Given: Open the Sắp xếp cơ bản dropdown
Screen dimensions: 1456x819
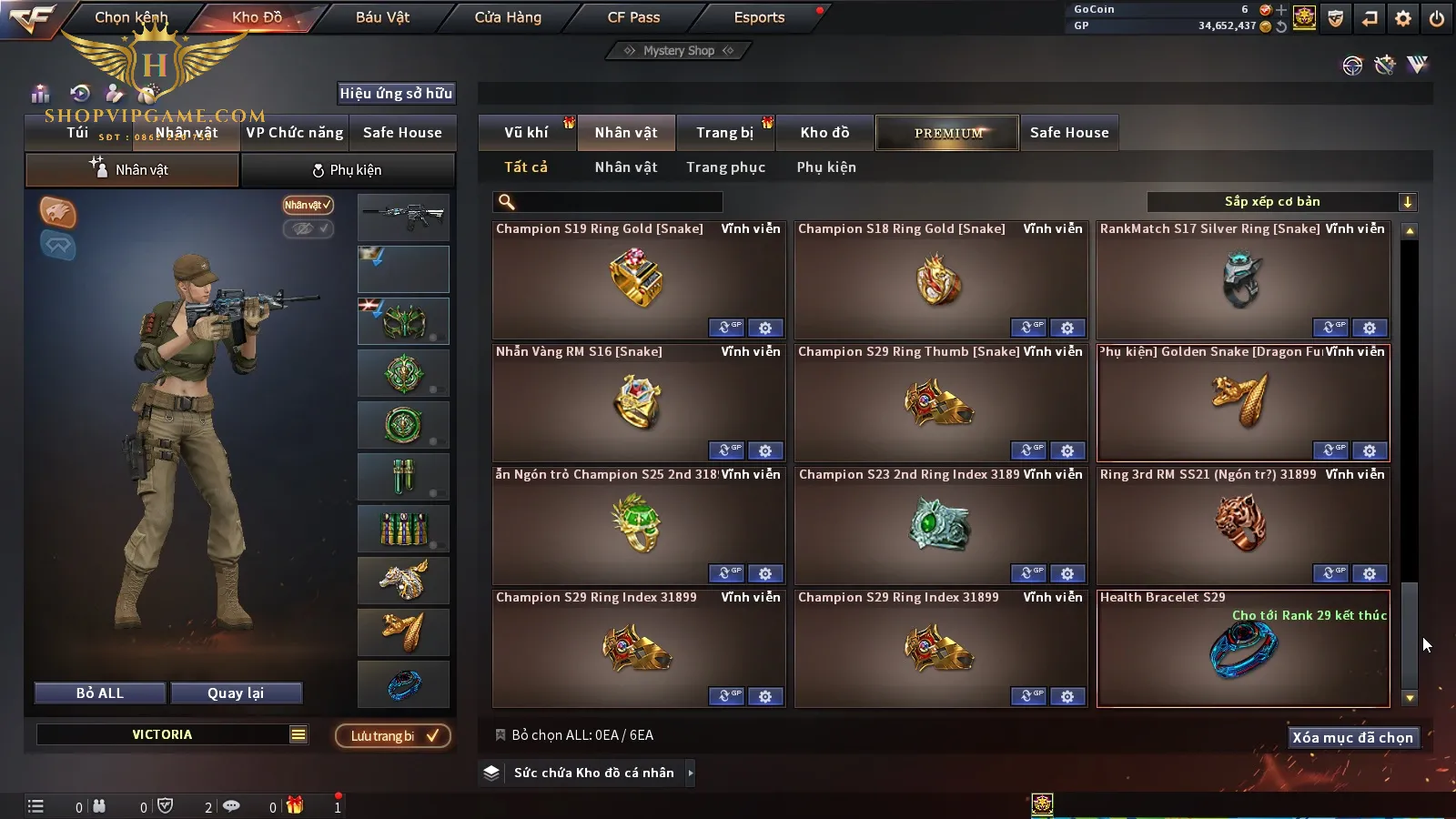Looking at the screenshot, I should click(1282, 202).
